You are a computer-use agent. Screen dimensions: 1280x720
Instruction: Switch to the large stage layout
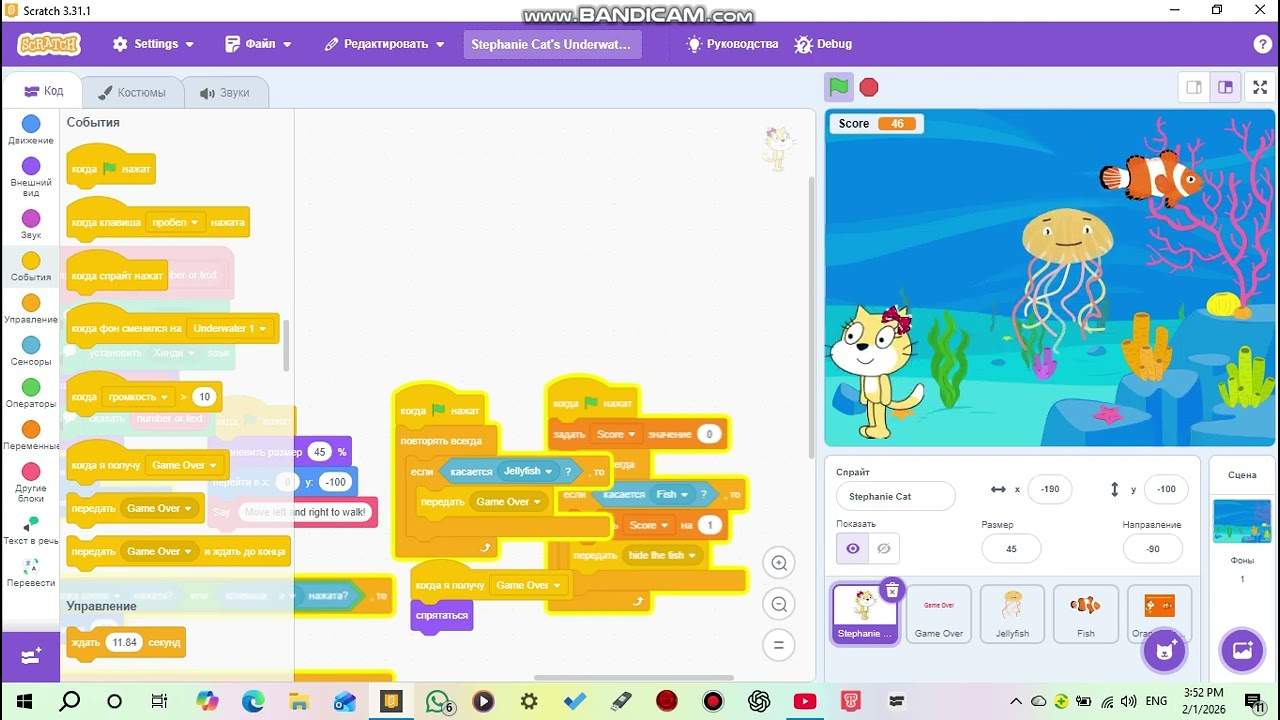click(1225, 87)
